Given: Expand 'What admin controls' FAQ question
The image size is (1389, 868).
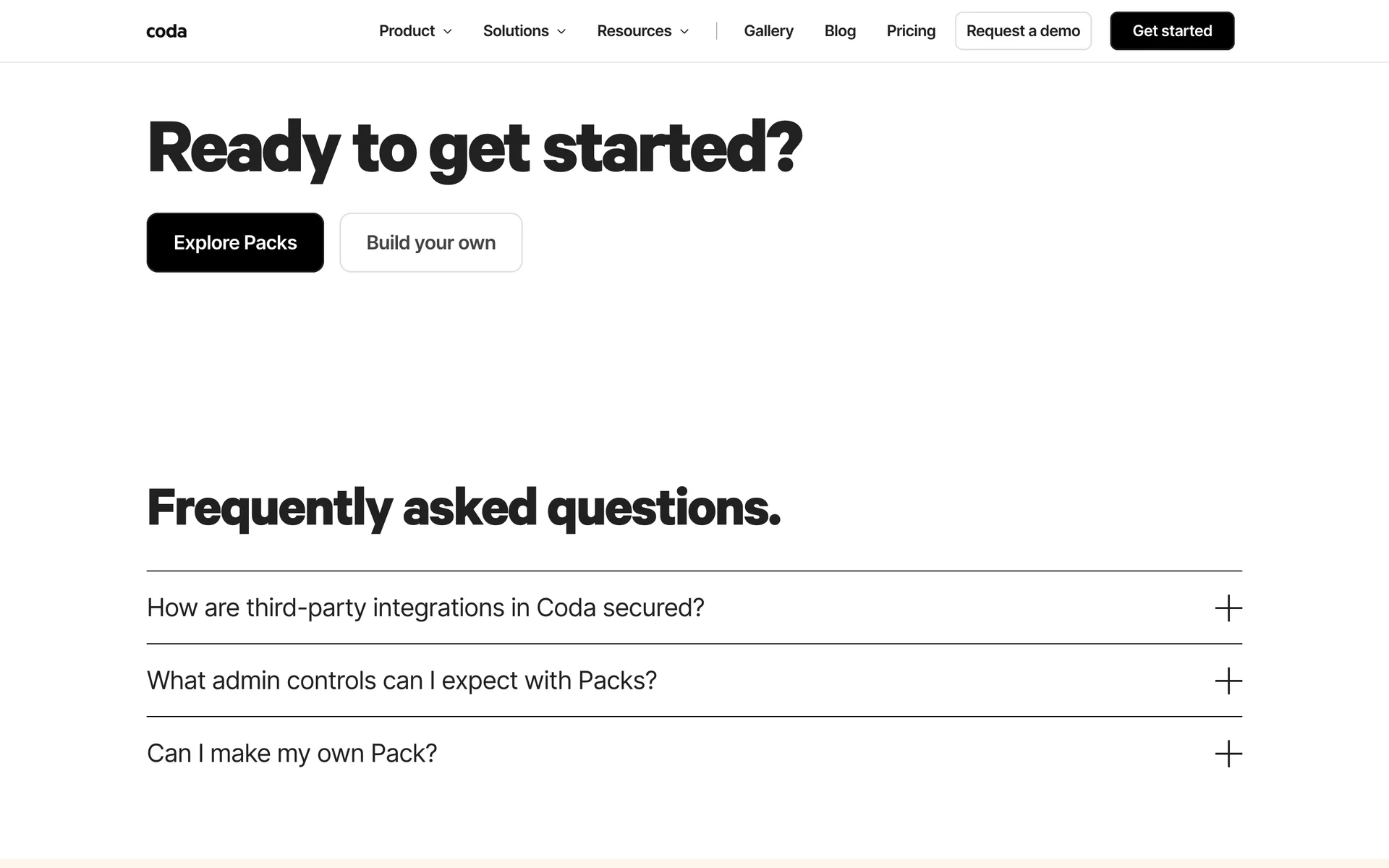Looking at the screenshot, I should 402,681.
